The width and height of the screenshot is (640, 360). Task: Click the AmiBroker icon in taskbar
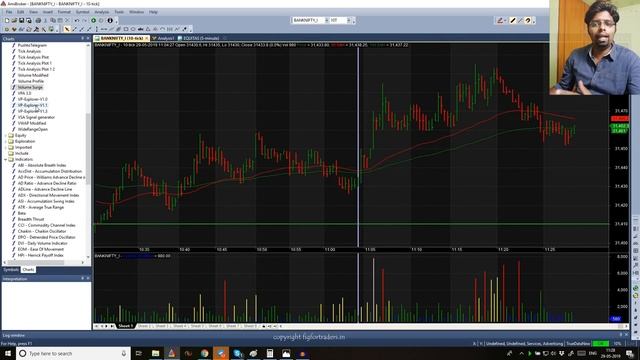[172, 353]
